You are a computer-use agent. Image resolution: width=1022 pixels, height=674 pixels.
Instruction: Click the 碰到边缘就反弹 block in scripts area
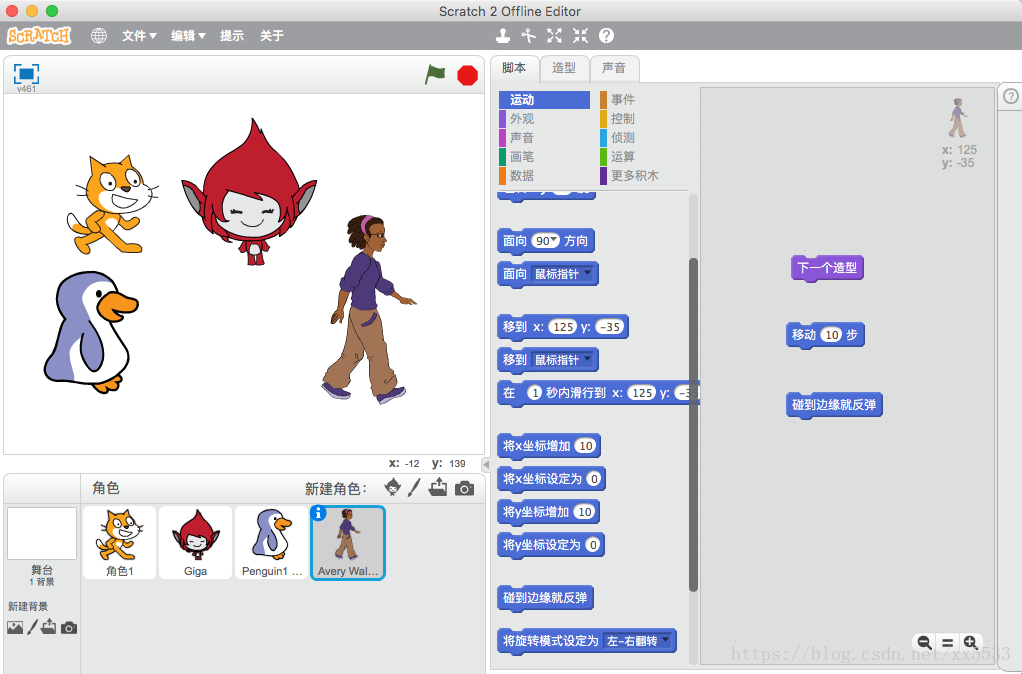pyautogui.click(x=834, y=405)
